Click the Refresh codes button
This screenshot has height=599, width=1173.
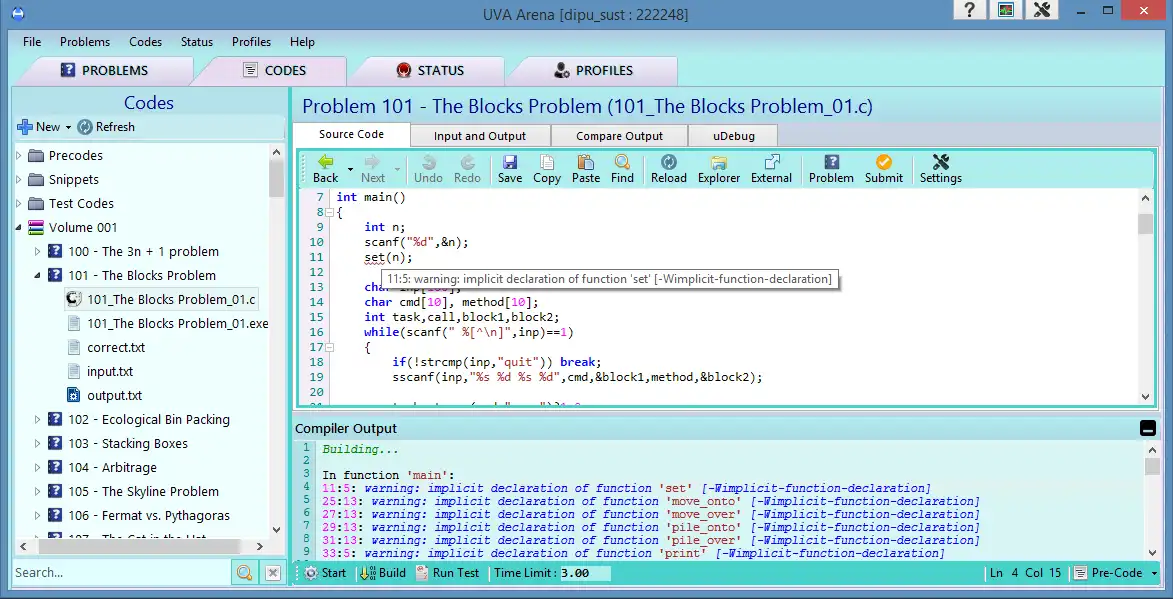click(x=106, y=127)
